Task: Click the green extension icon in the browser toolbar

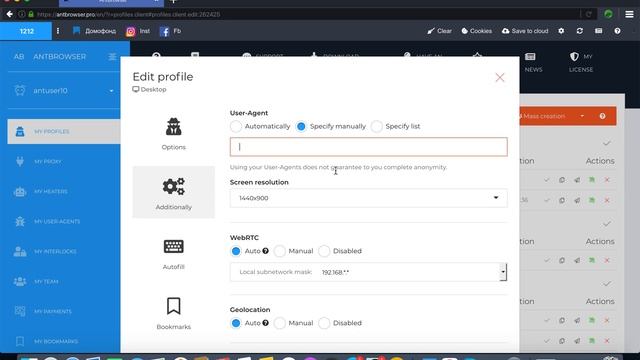Action: [x=609, y=14]
